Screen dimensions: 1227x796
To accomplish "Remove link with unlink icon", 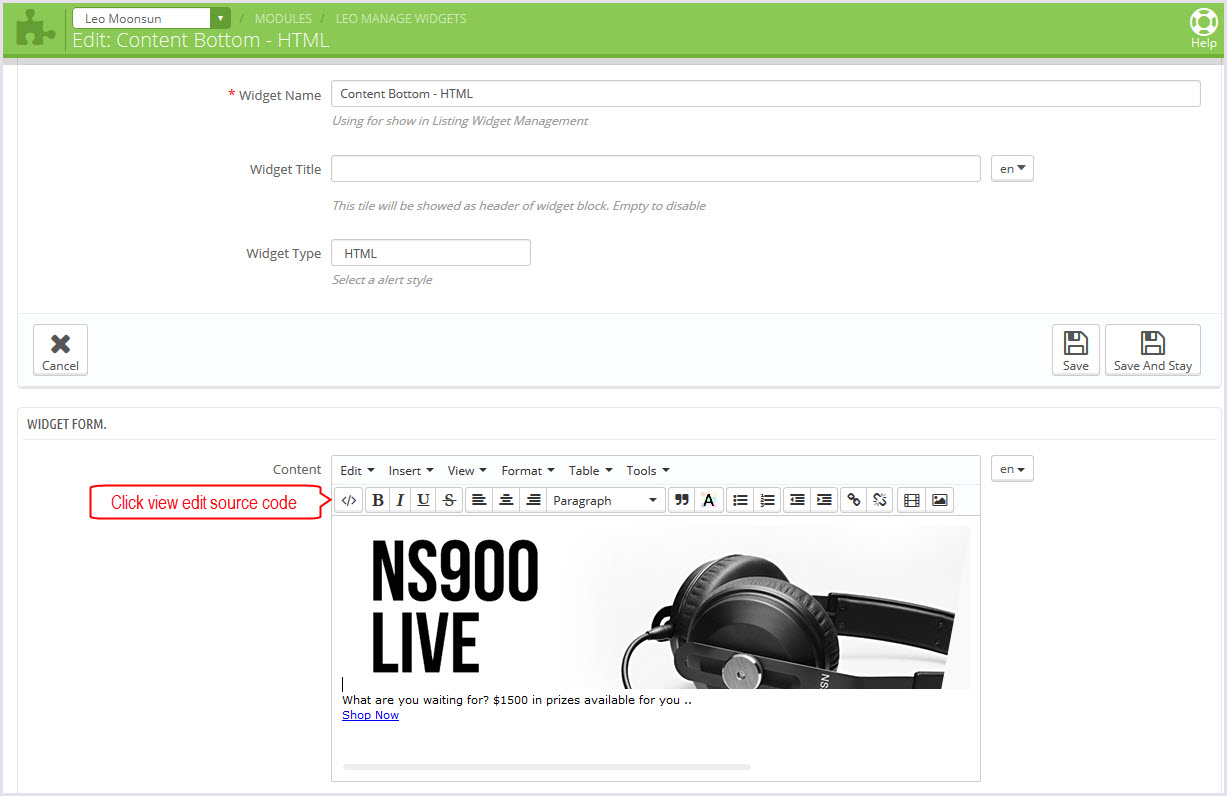I will [x=880, y=500].
